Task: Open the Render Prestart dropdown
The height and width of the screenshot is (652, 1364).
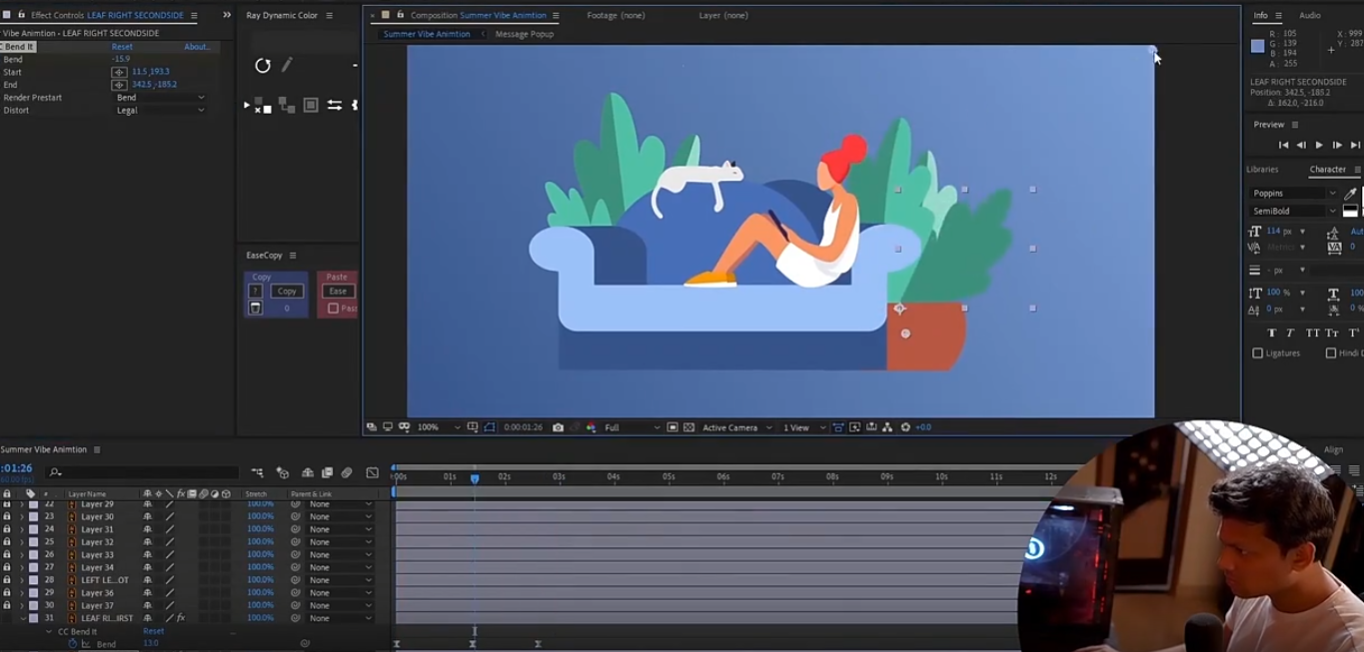Action: [x=160, y=98]
